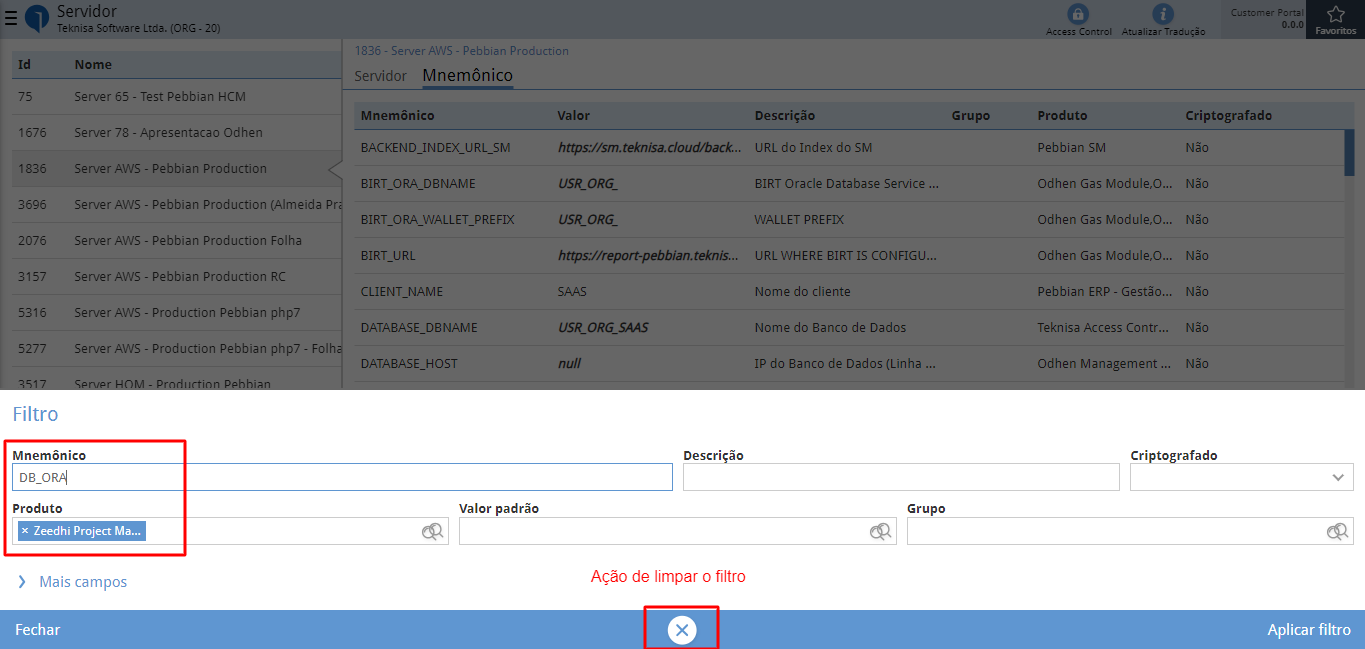
Task: Click into the Grupo input field
Action: (1117, 531)
